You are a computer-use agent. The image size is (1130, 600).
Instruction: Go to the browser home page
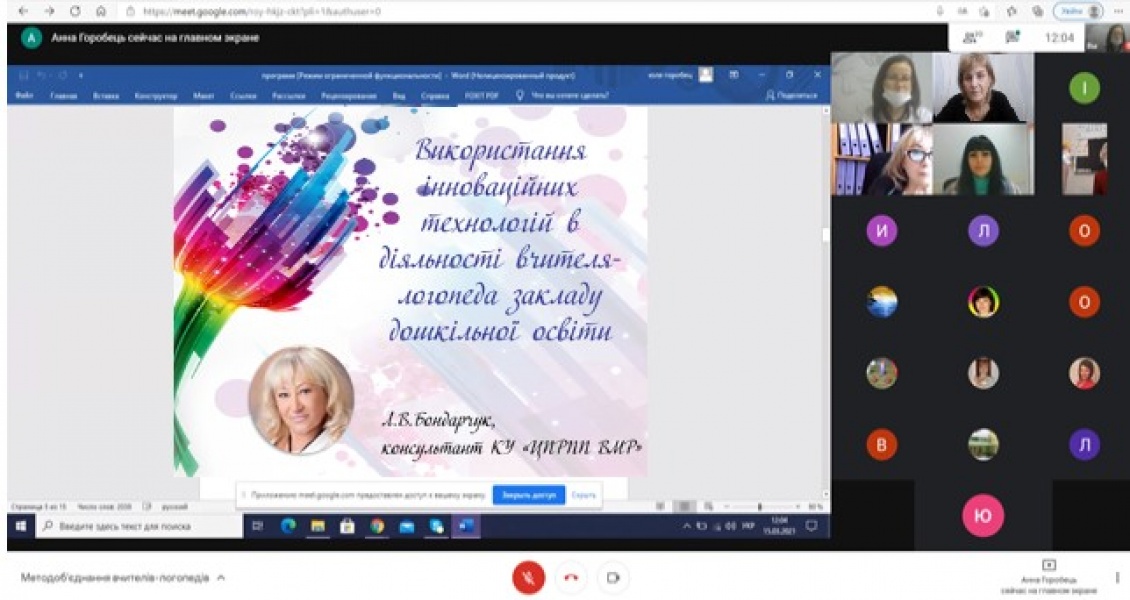pyautogui.click(x=101, y=11)
